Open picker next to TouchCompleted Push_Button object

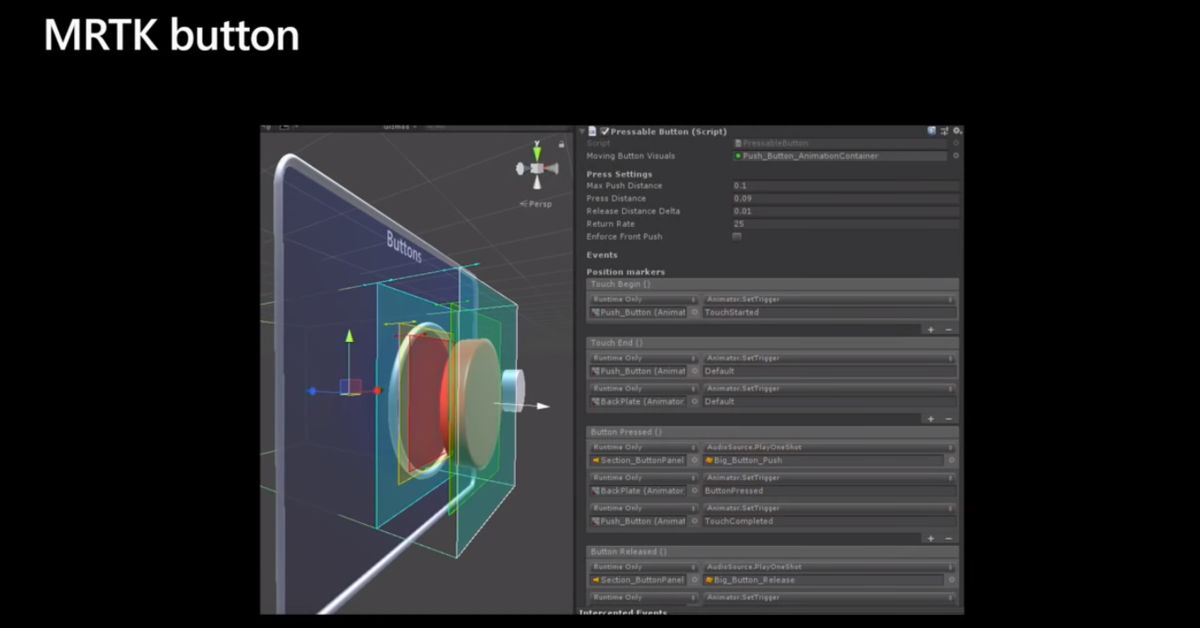695,521
